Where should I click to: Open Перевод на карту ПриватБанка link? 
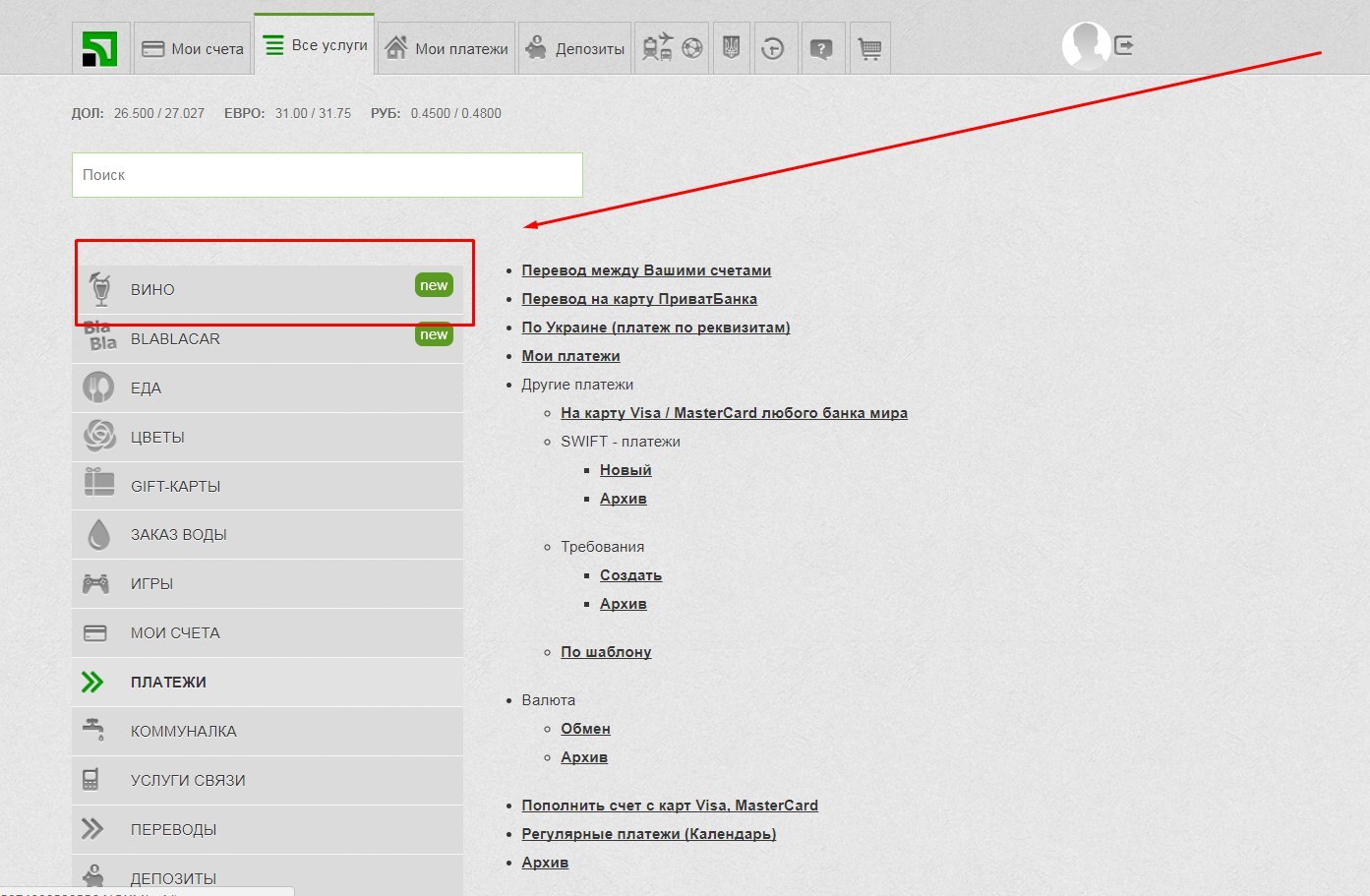[x=639, y=299]
